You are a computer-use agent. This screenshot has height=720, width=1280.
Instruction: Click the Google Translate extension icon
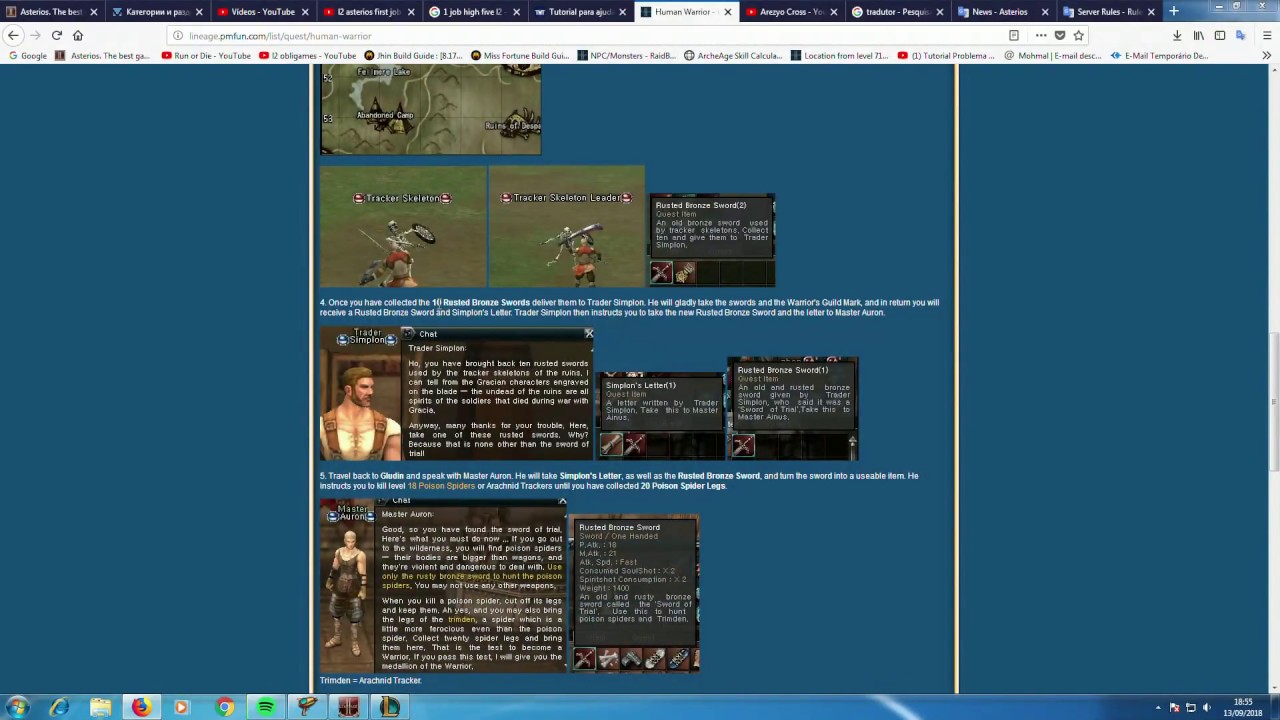[x=1241, y=35]
